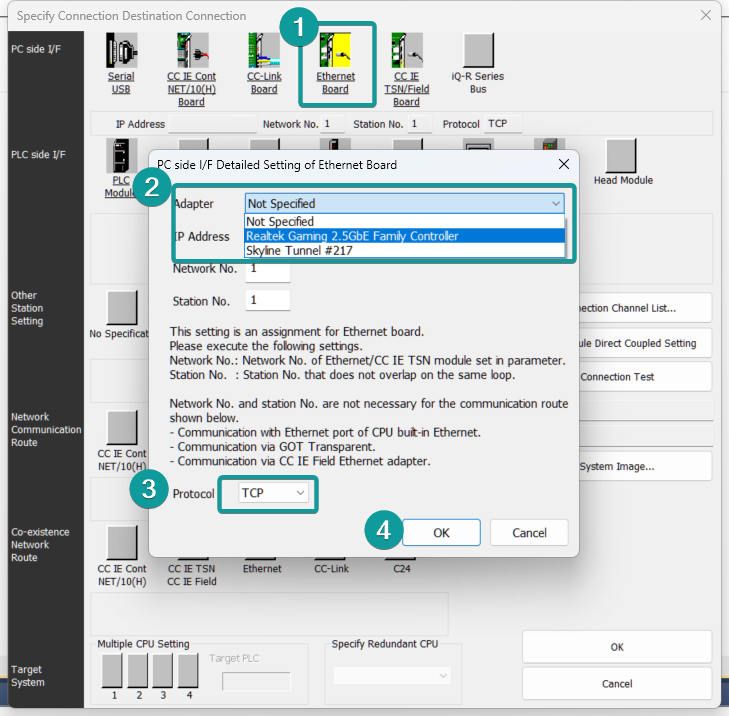The width and height of the screenshot is (729, 716).
Task: Click the Station No. field in dialog
Action: coord(268,300)
